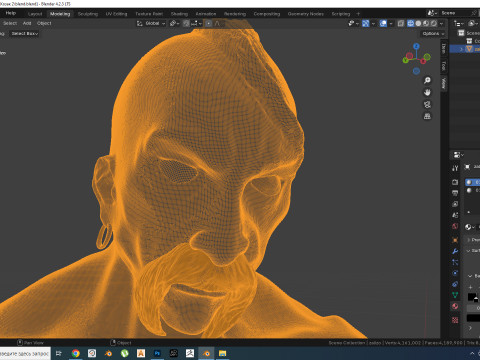480x360 pixels.
Task: Open the Physics properties tab
Action: coord(455,273)
